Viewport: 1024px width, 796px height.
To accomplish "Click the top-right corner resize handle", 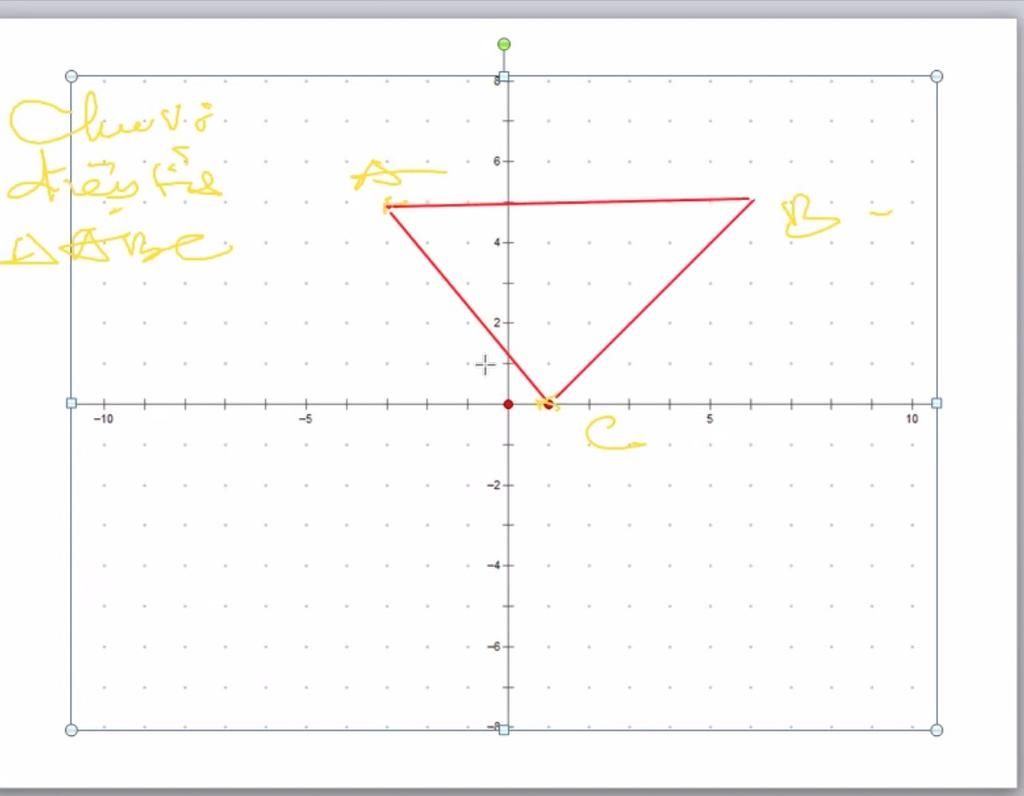I will (x=936, y=76).
